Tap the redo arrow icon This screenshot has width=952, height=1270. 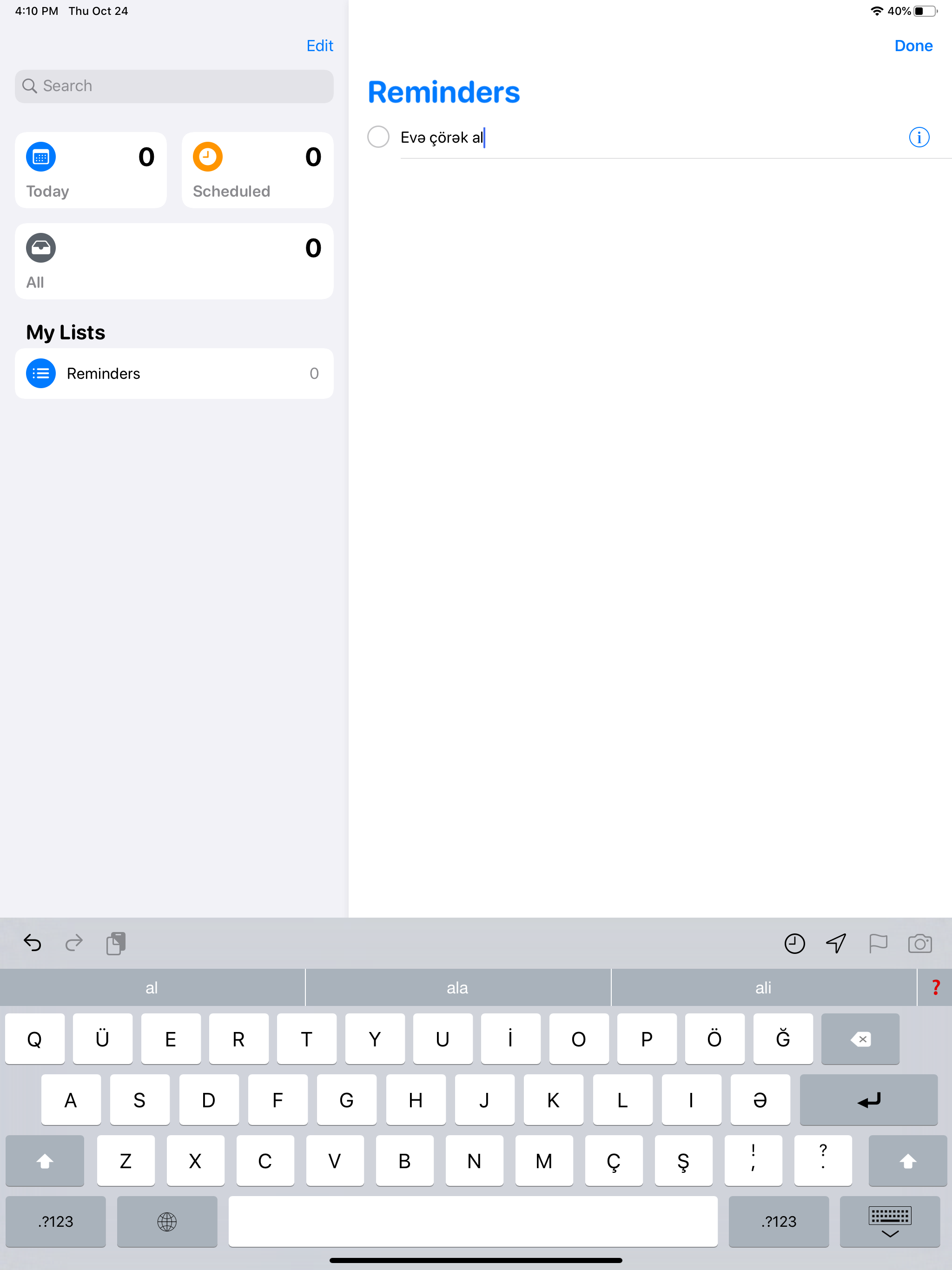[x=74, y=943]
